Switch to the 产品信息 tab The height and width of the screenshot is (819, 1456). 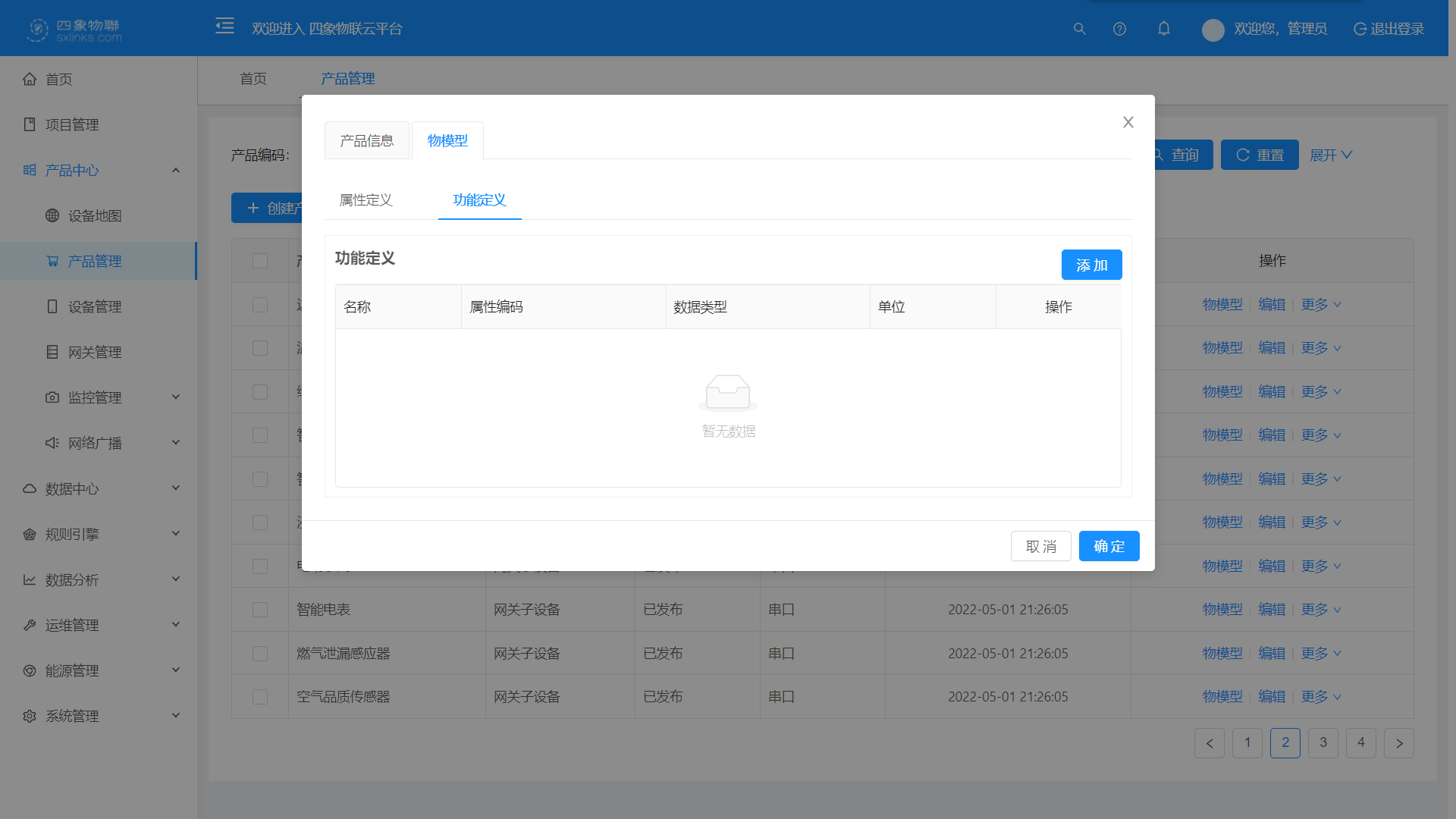pyautogui.click(x=367, y=140)
